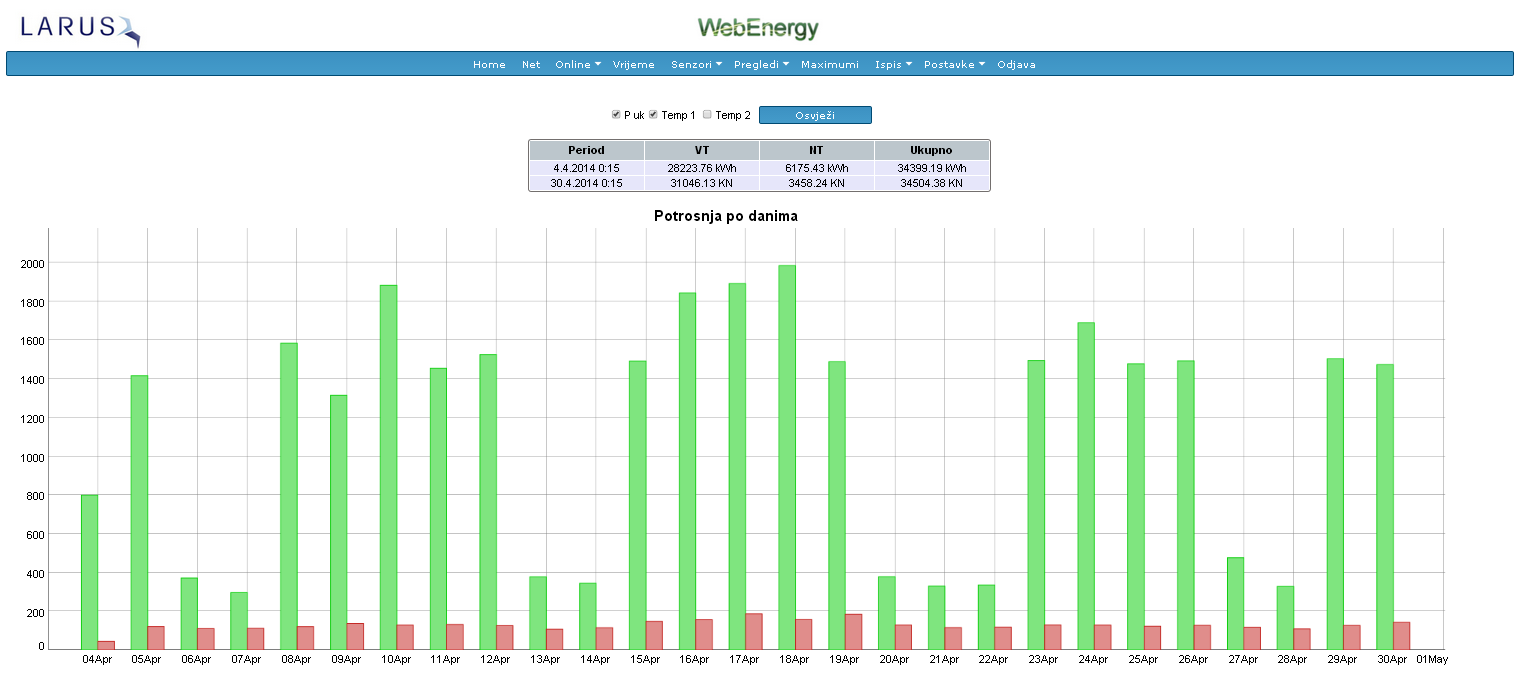Viewport: 1518px width, 692px height.
Task: Open the Net menu item
Action: [531, 65]
